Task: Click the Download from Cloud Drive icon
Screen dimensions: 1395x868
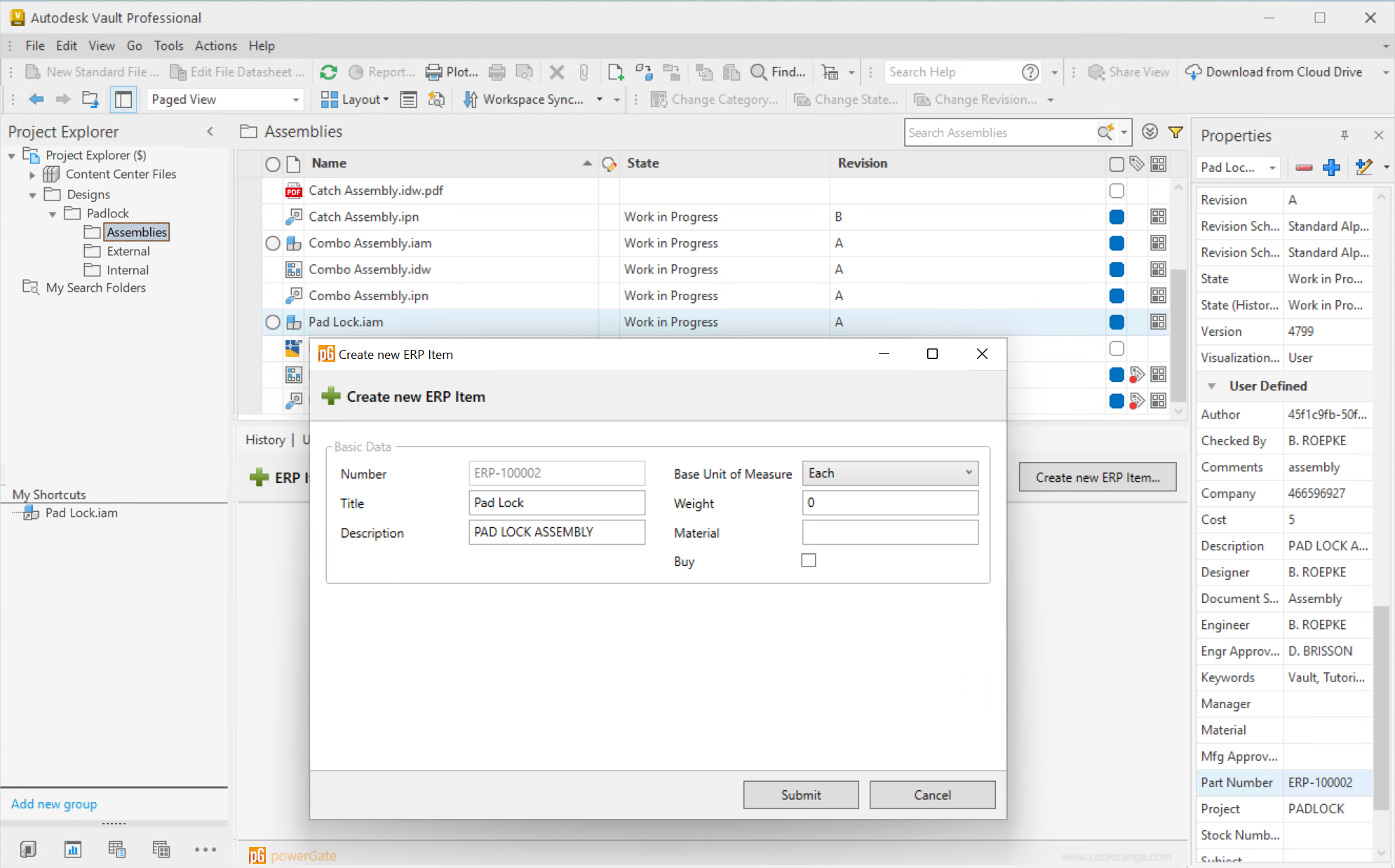Action: [1193, 72]
